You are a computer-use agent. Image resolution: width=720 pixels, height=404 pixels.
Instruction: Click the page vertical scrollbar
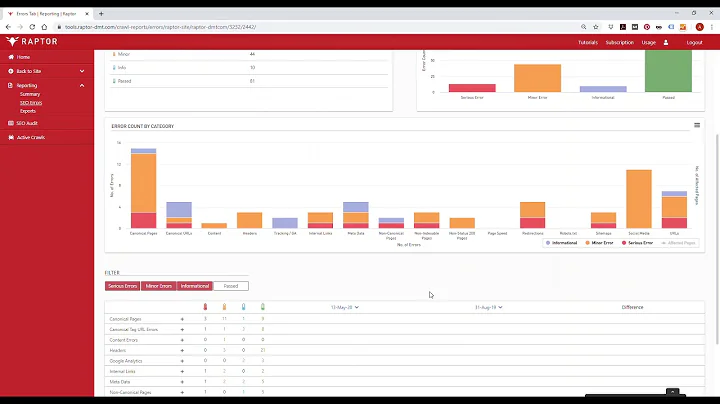click(x=717, y=239)
